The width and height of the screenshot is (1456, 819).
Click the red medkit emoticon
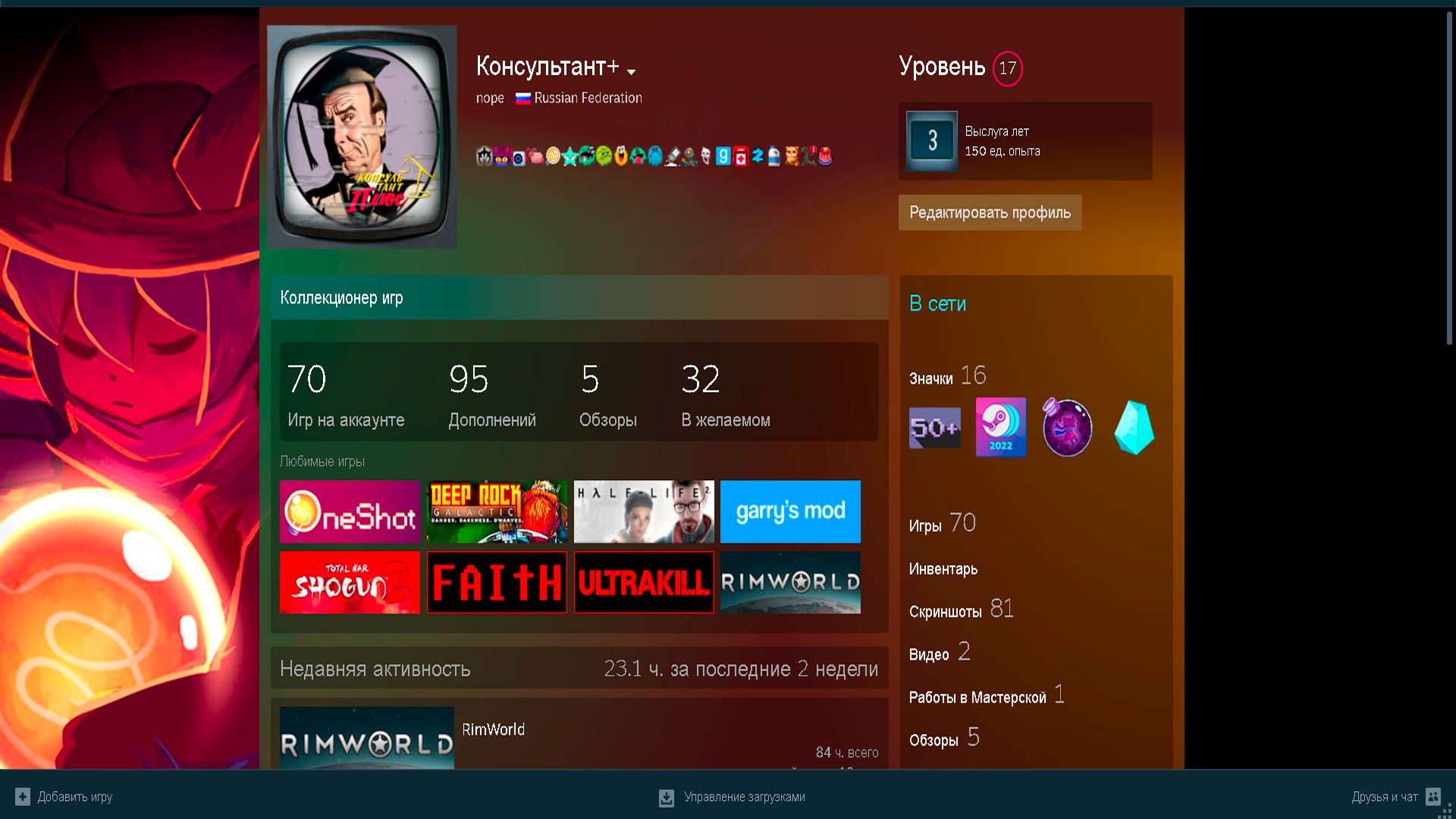click(741, 156)
